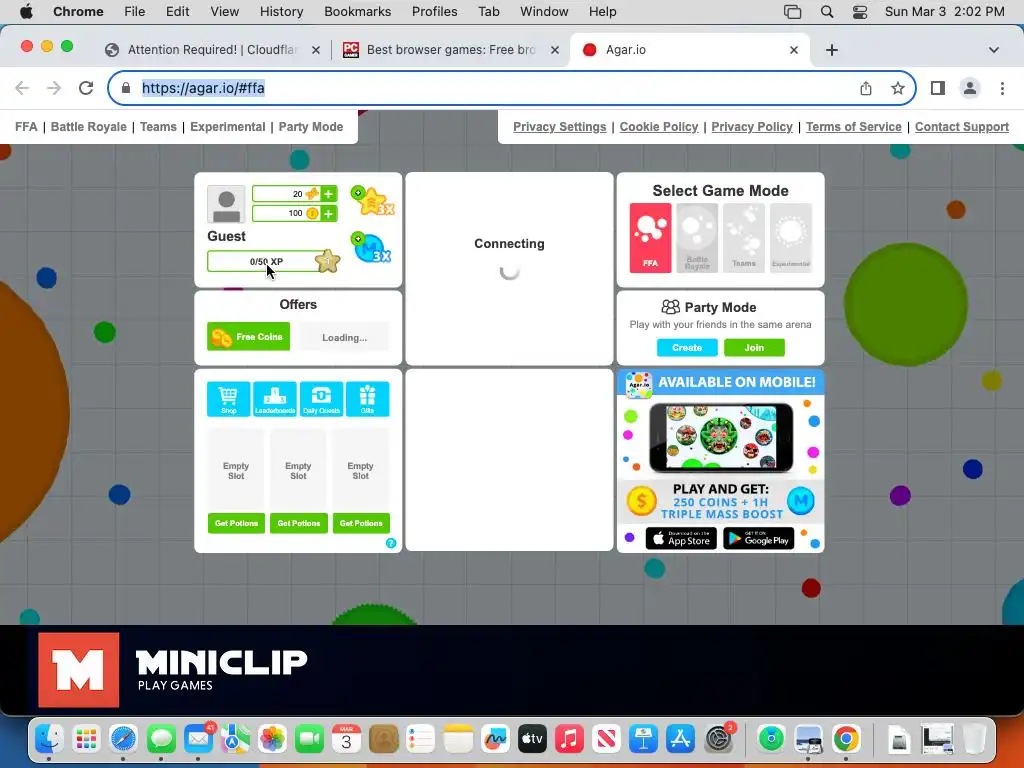Open Contact Support link
Viewport: 1024px width, 768px height.
pos(962,127)
